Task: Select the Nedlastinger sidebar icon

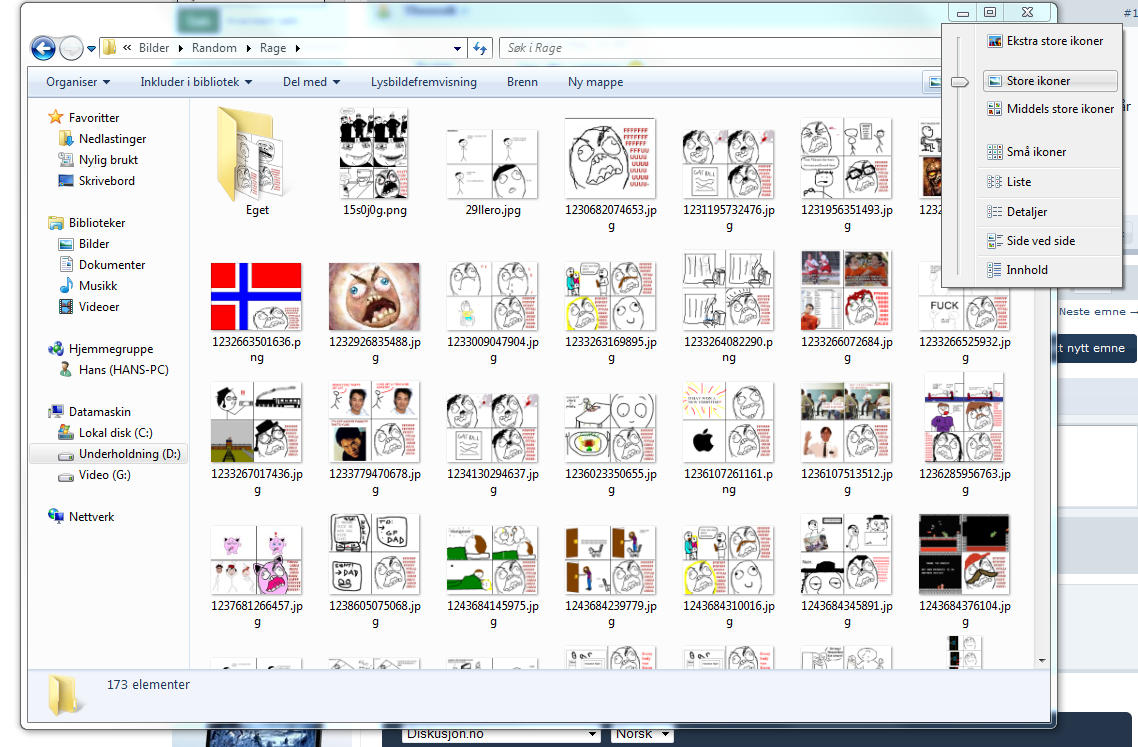Action: [x=66, y=139]
